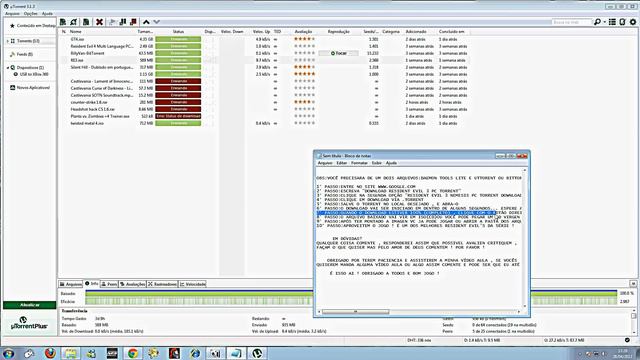The image size is (640, 360).
Task: Select Castlevania SOTN Soundtrack torrent row
Action: [264, 95]
